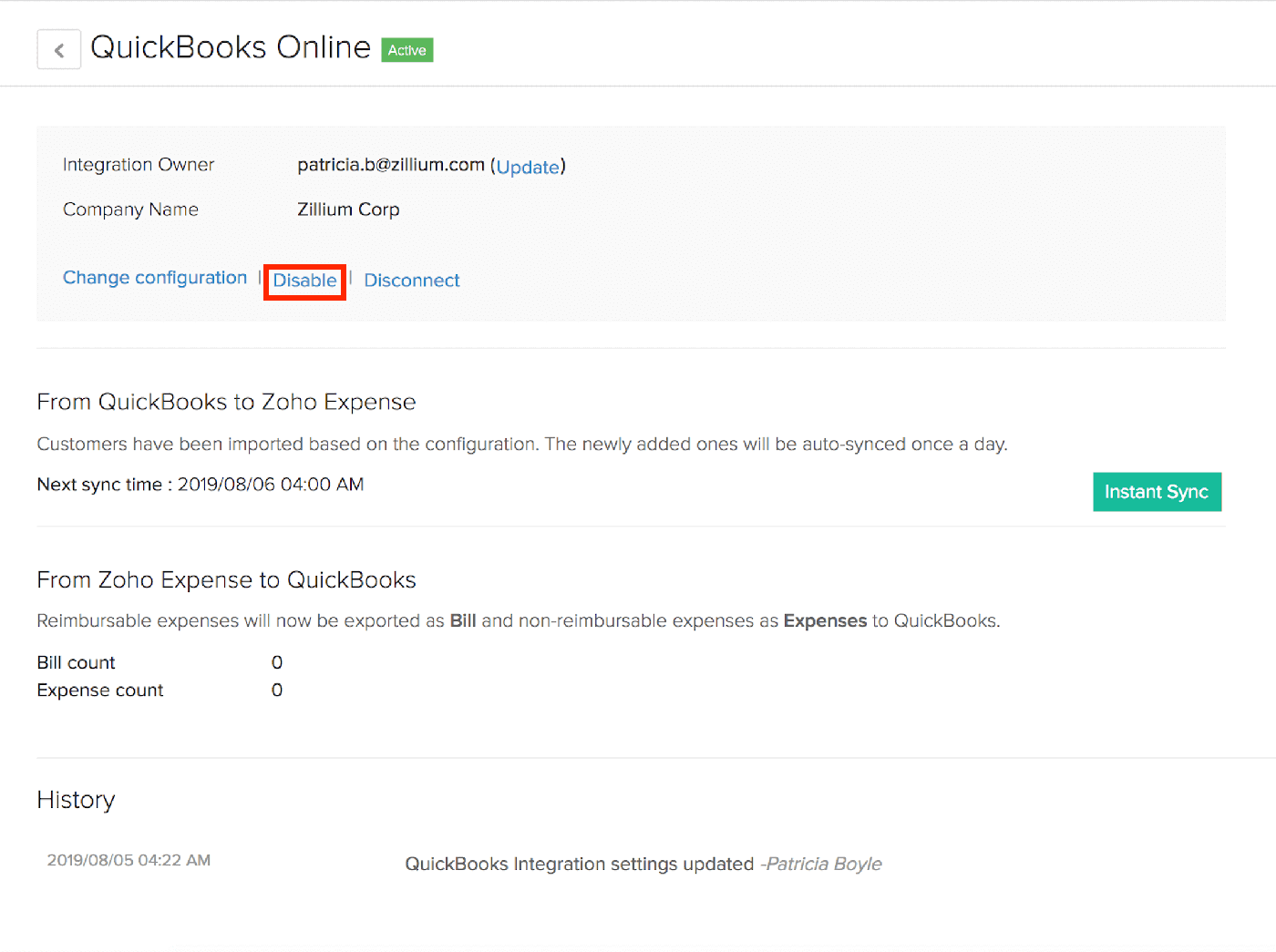Click the From QuickBooks to Zoho Expense heading
The width and height of the screenshot is (1276, 952).
[226, 402]
